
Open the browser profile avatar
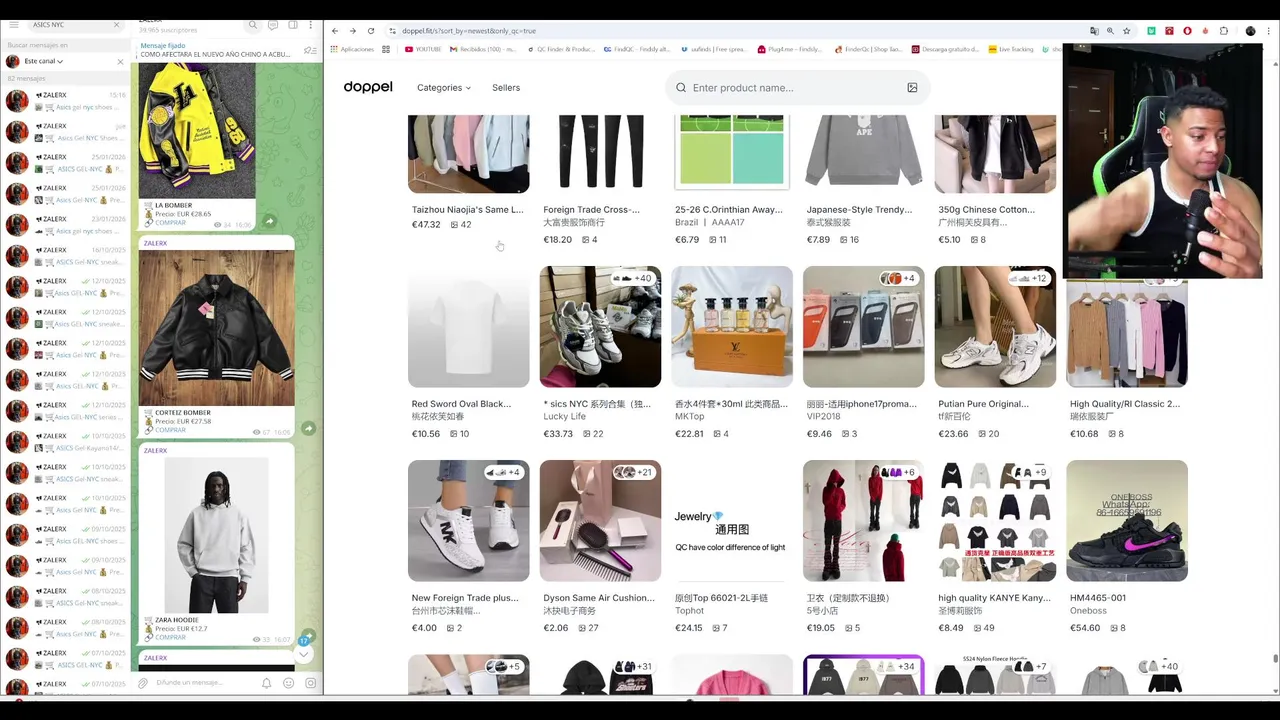point(1250,31)
